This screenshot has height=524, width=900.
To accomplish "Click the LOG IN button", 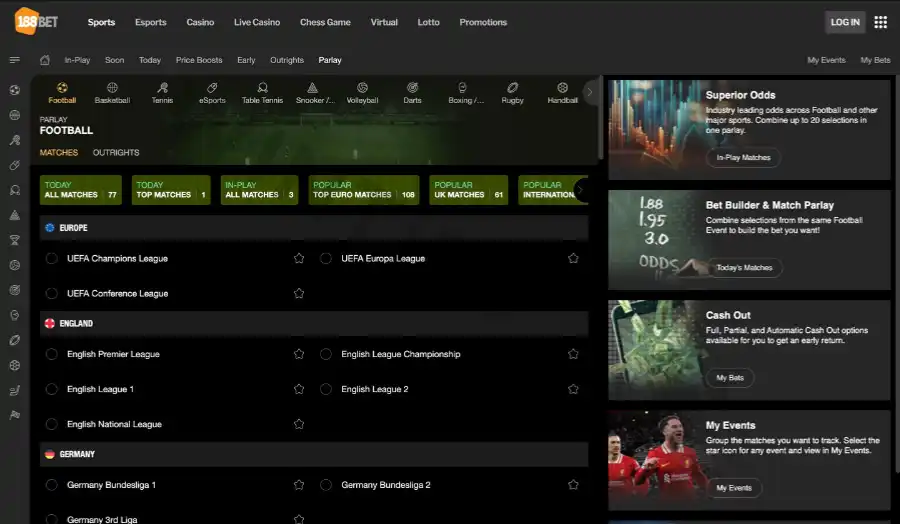I will [845, 22].
